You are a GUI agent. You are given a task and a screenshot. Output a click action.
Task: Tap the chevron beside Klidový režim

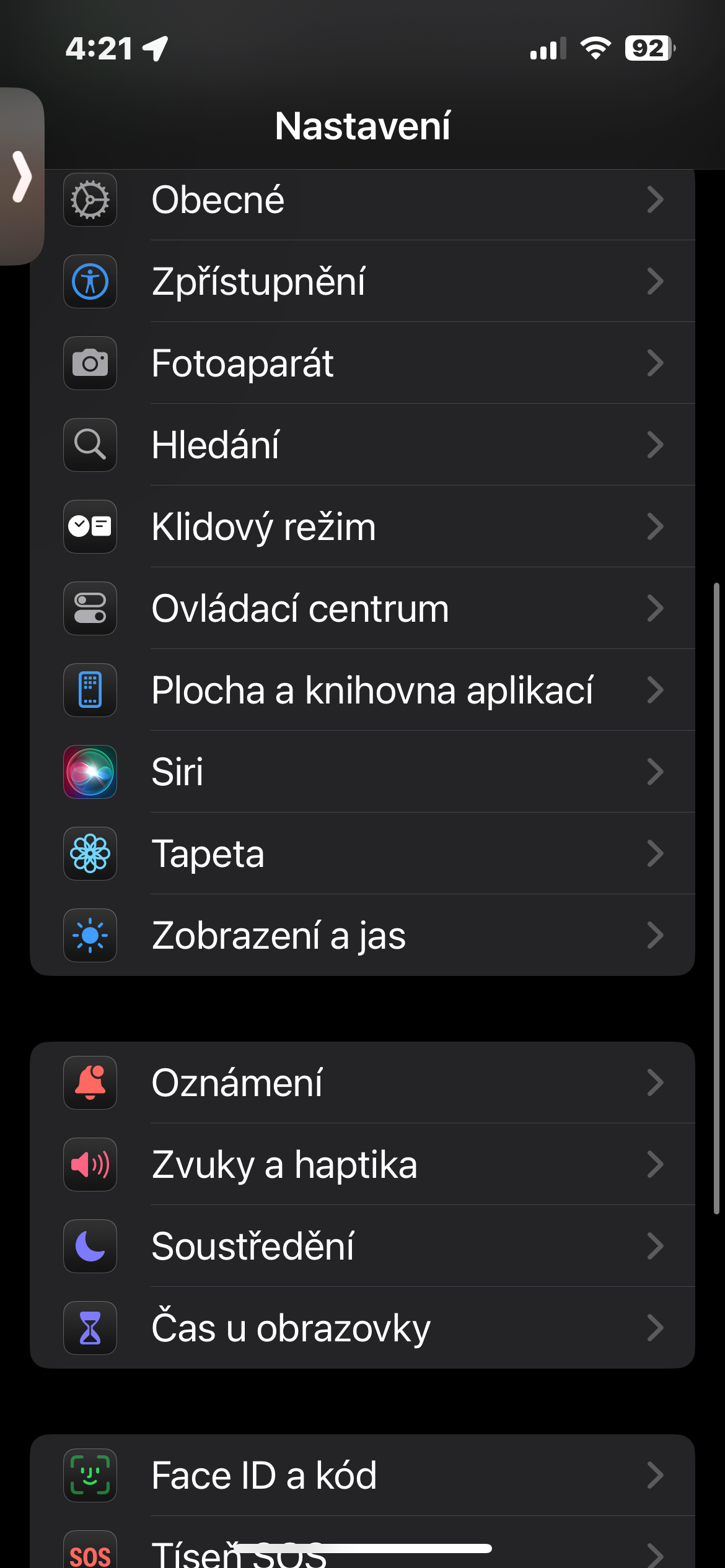655,527
